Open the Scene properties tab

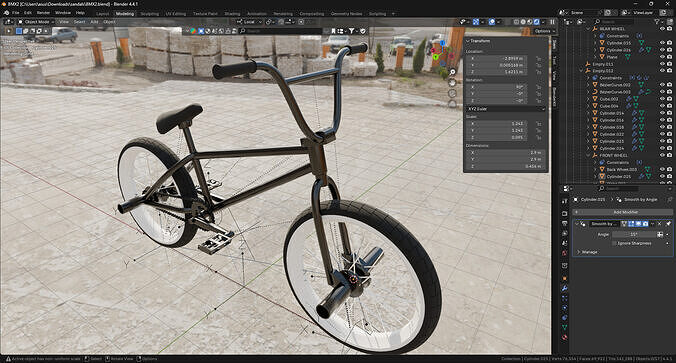[564, 243]
